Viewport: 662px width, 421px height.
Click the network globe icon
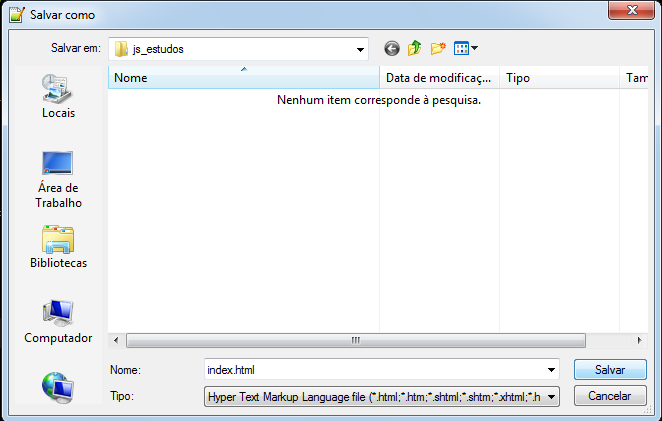[x=58, y=385]
